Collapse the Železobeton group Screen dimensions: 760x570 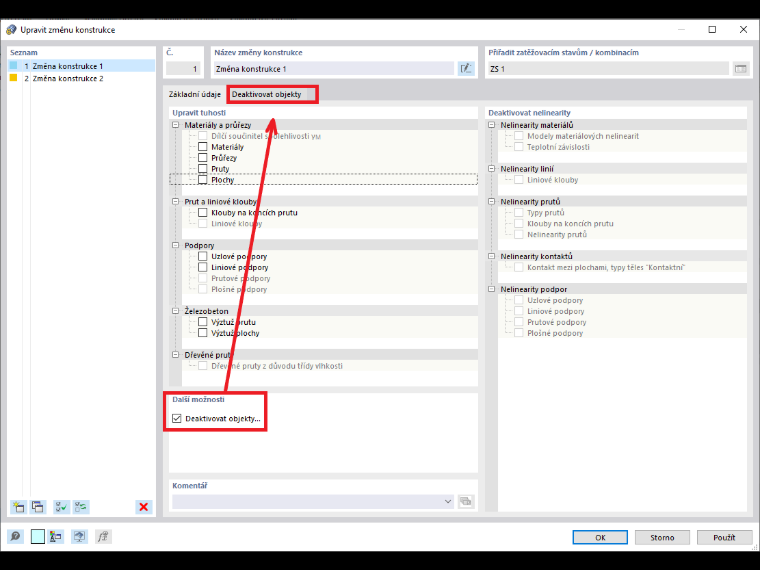coord(175,311)
